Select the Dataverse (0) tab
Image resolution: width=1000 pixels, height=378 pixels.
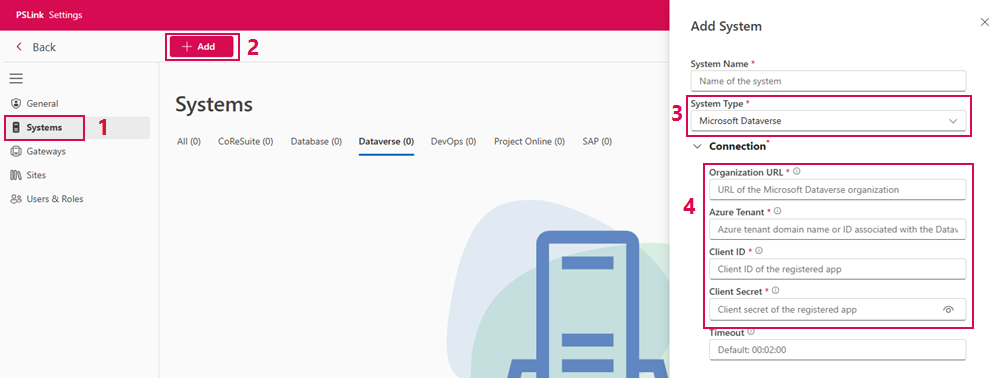click(386, 142)
